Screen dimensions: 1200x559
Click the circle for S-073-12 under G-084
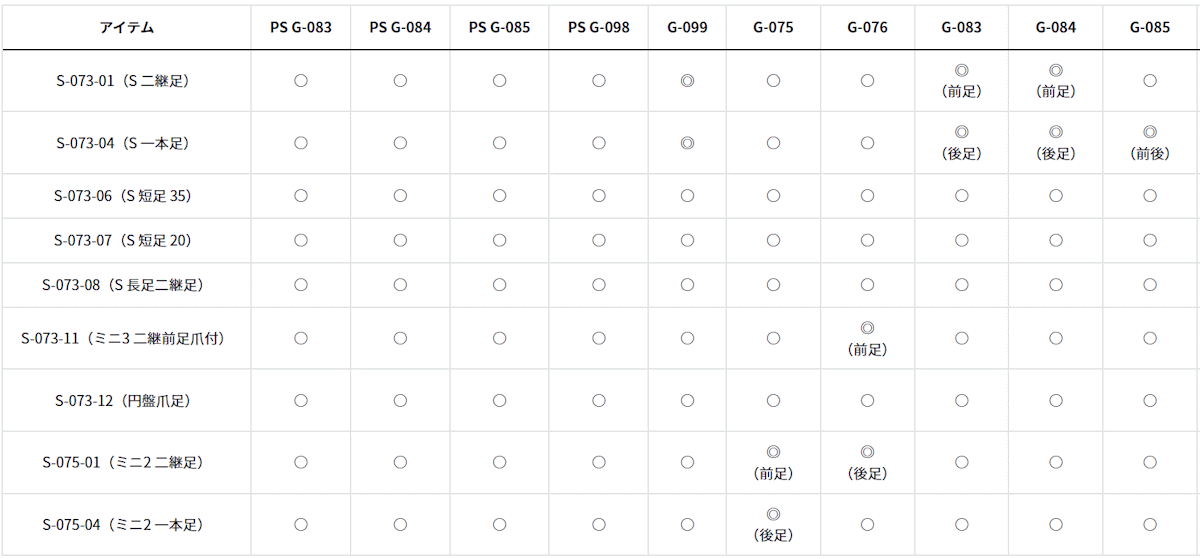1056,401
